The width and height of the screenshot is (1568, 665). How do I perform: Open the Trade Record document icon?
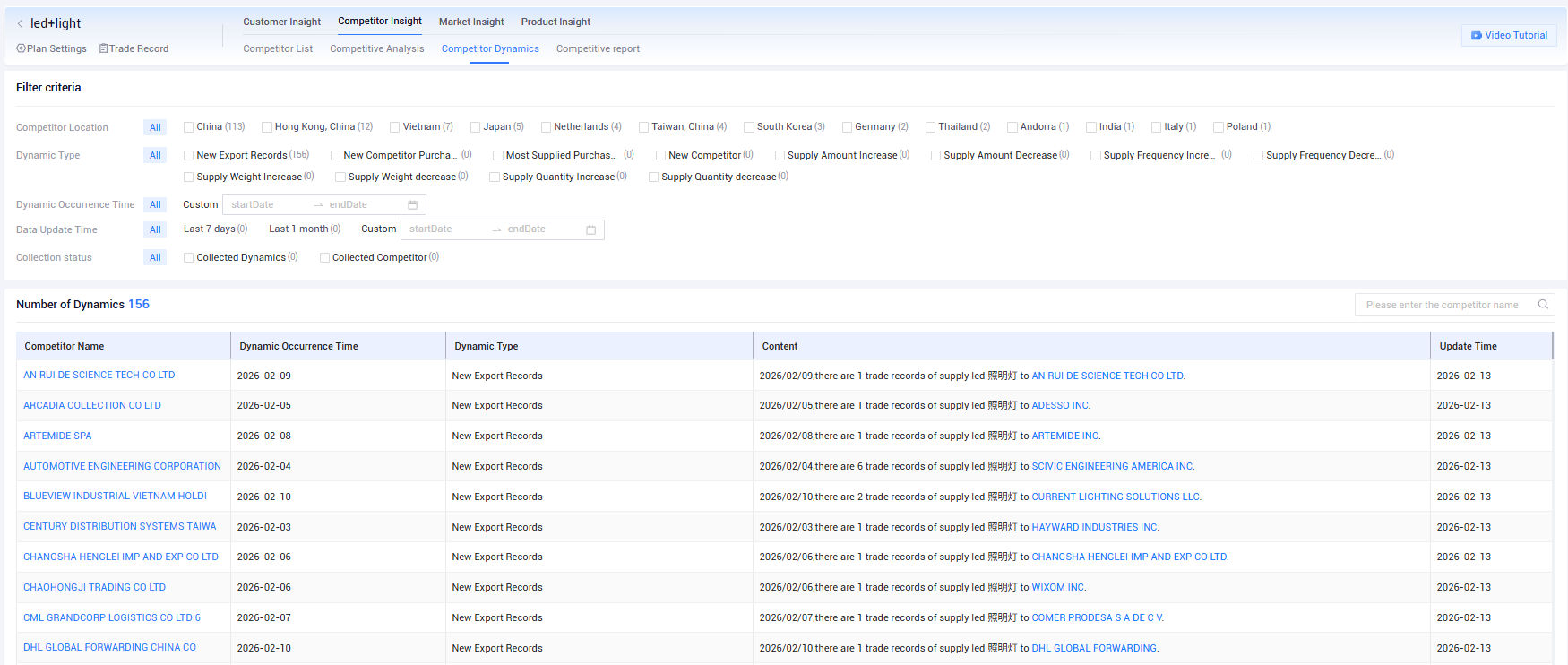(103, 48)
